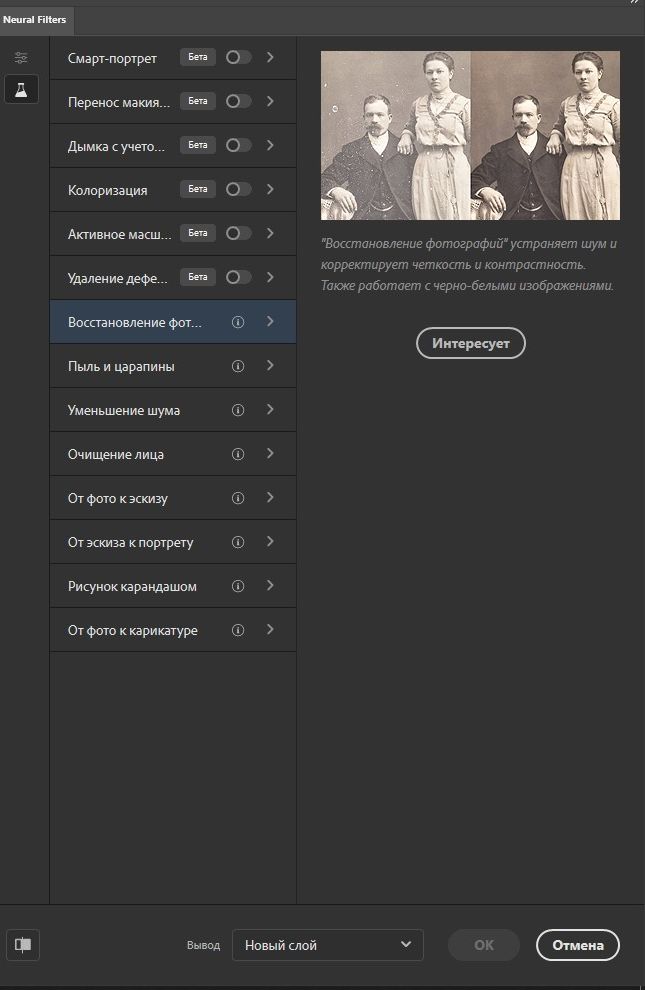Click the Отмена button
Screen dimensions: 645x990
[578, 945]
